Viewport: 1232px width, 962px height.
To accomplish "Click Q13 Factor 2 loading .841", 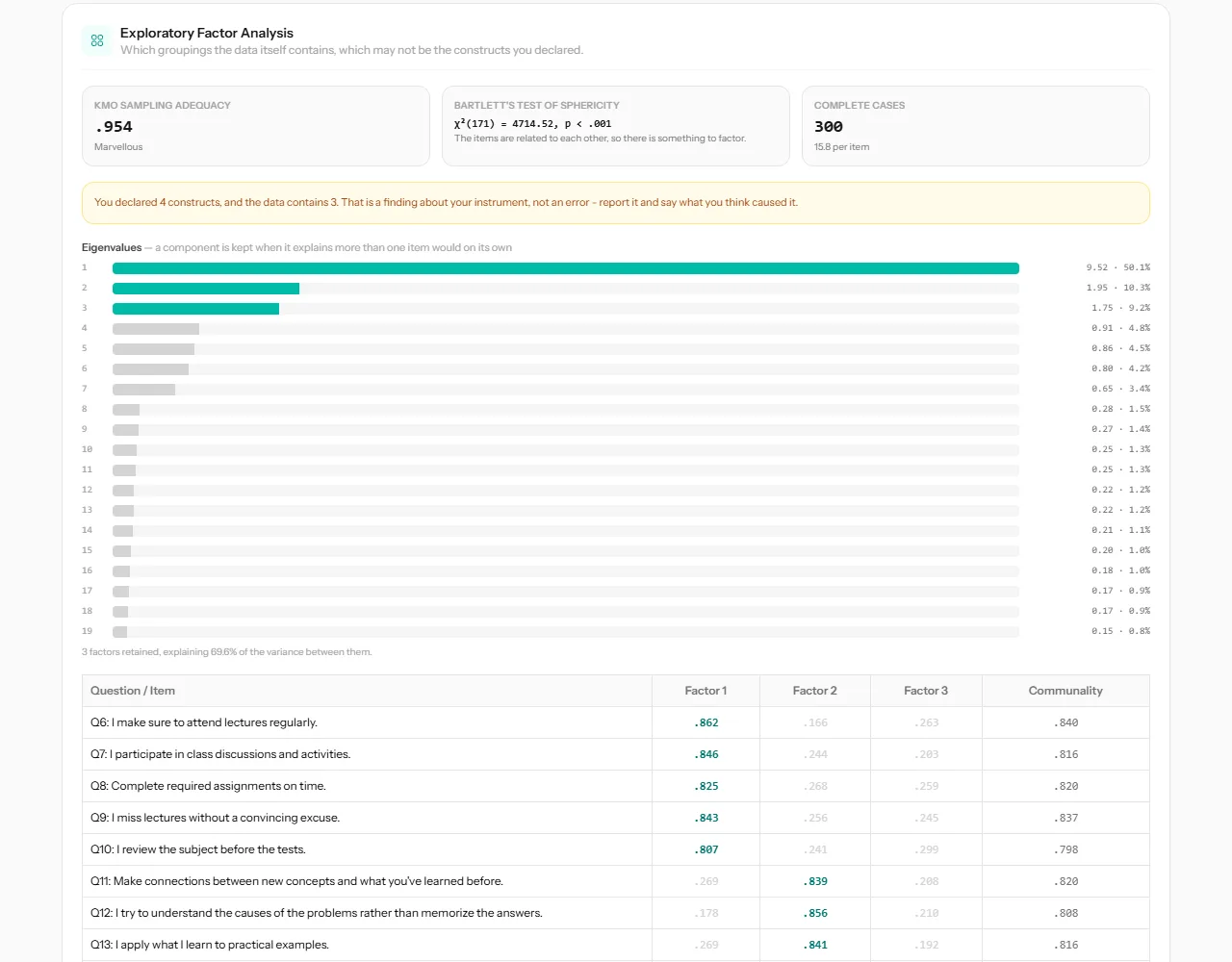I will click(x=815, y=945).
